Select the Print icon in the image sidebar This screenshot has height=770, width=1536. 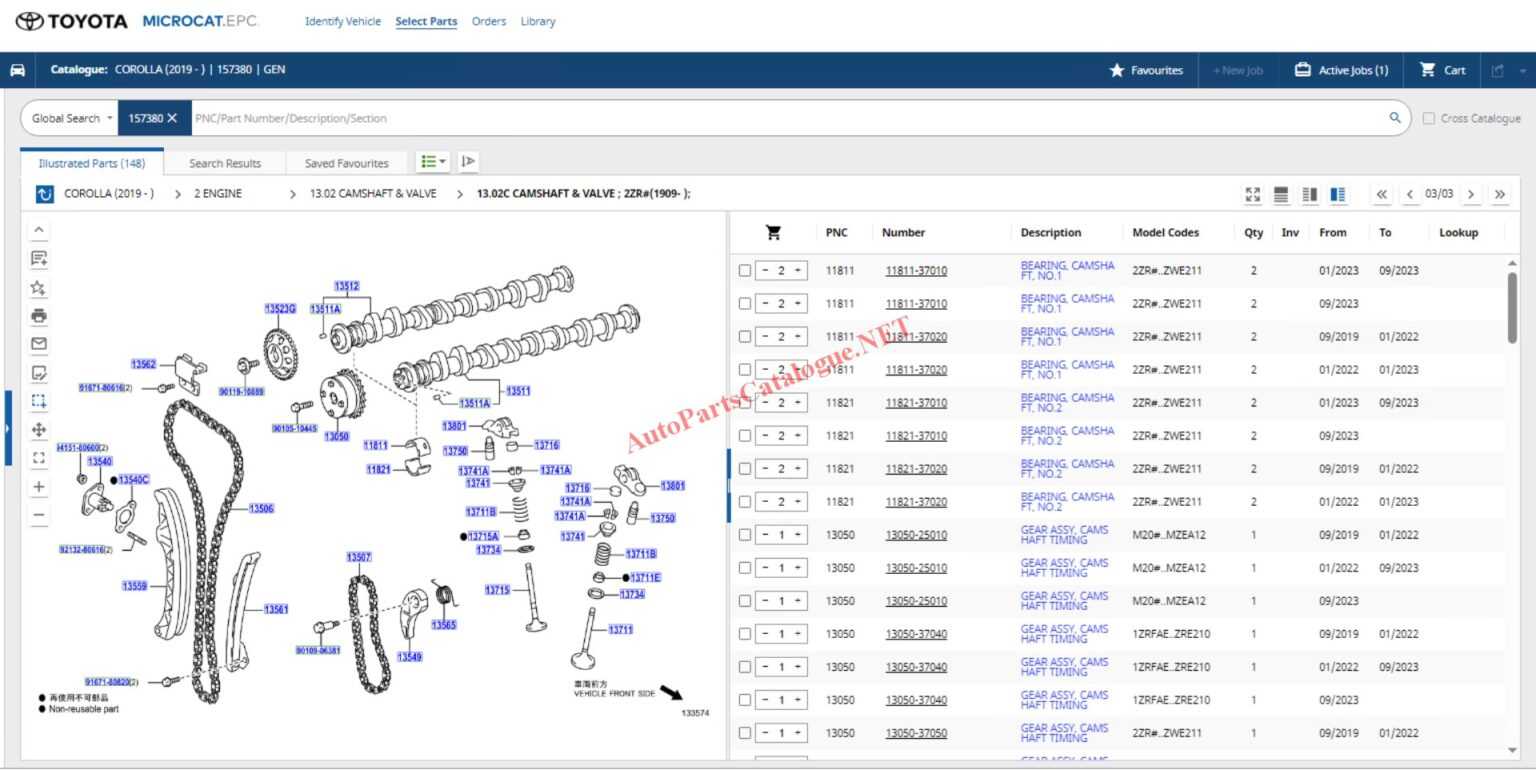pyautogui.click(x=38, y=315)
